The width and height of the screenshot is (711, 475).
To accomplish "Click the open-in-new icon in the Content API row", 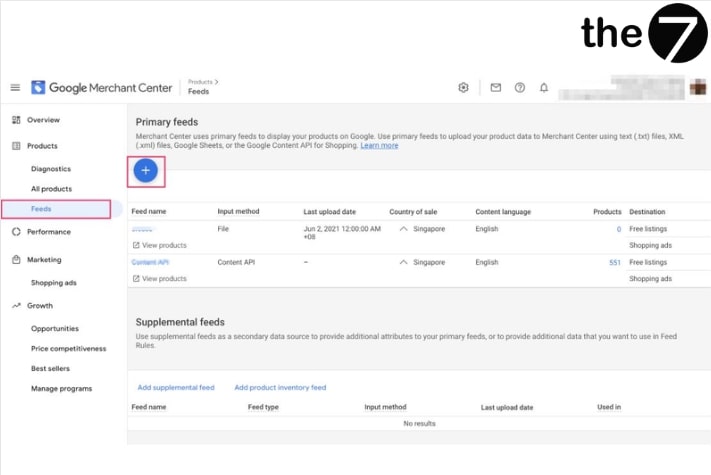I will [x=136, y=279].
